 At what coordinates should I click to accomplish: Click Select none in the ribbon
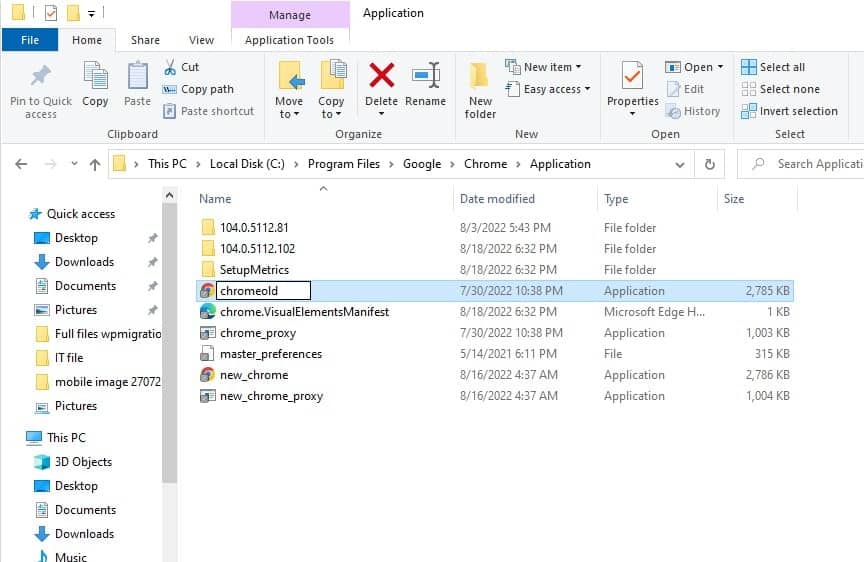780,89
